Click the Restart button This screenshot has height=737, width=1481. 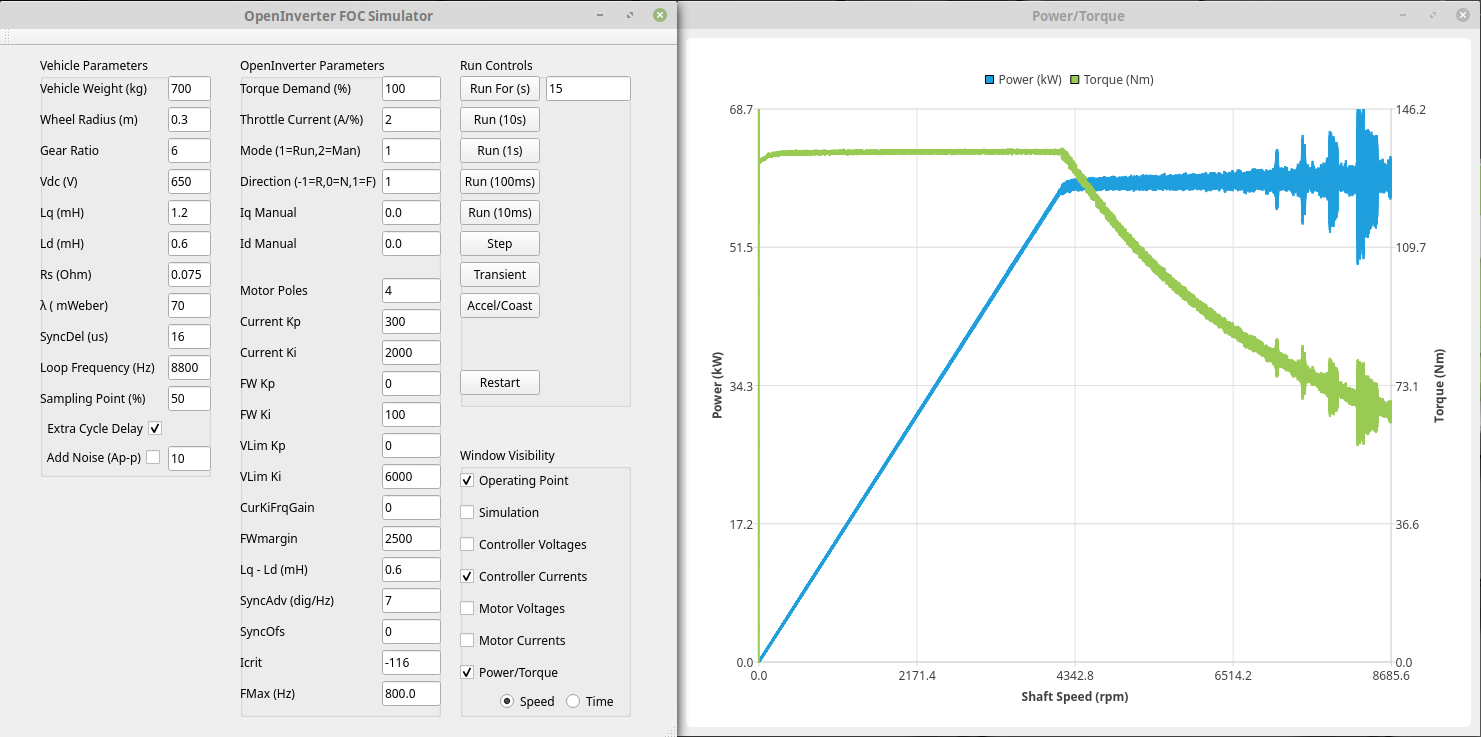click(500, 382)
